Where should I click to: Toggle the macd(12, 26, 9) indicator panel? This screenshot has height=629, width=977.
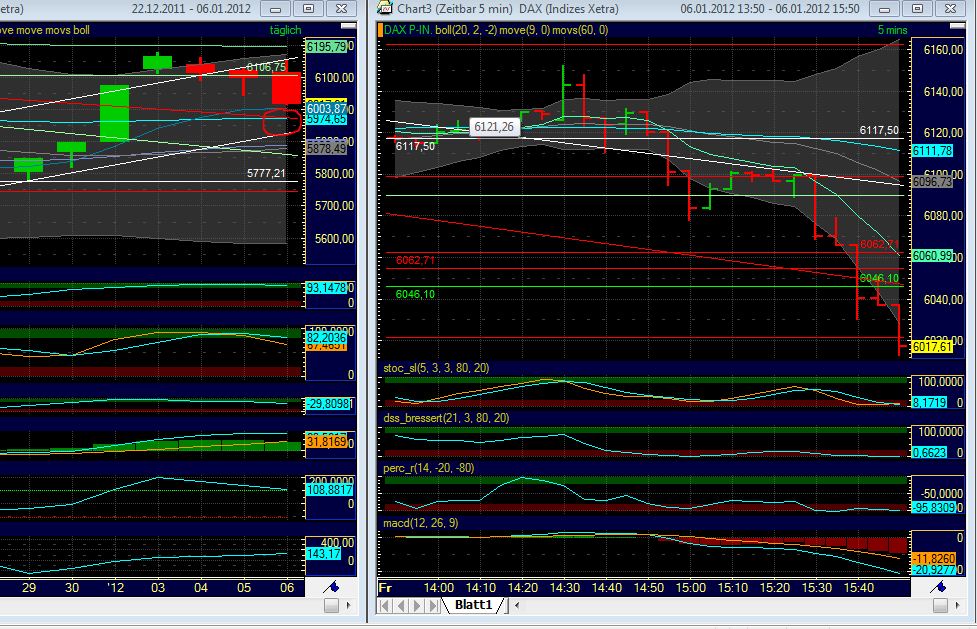point(420,525)
